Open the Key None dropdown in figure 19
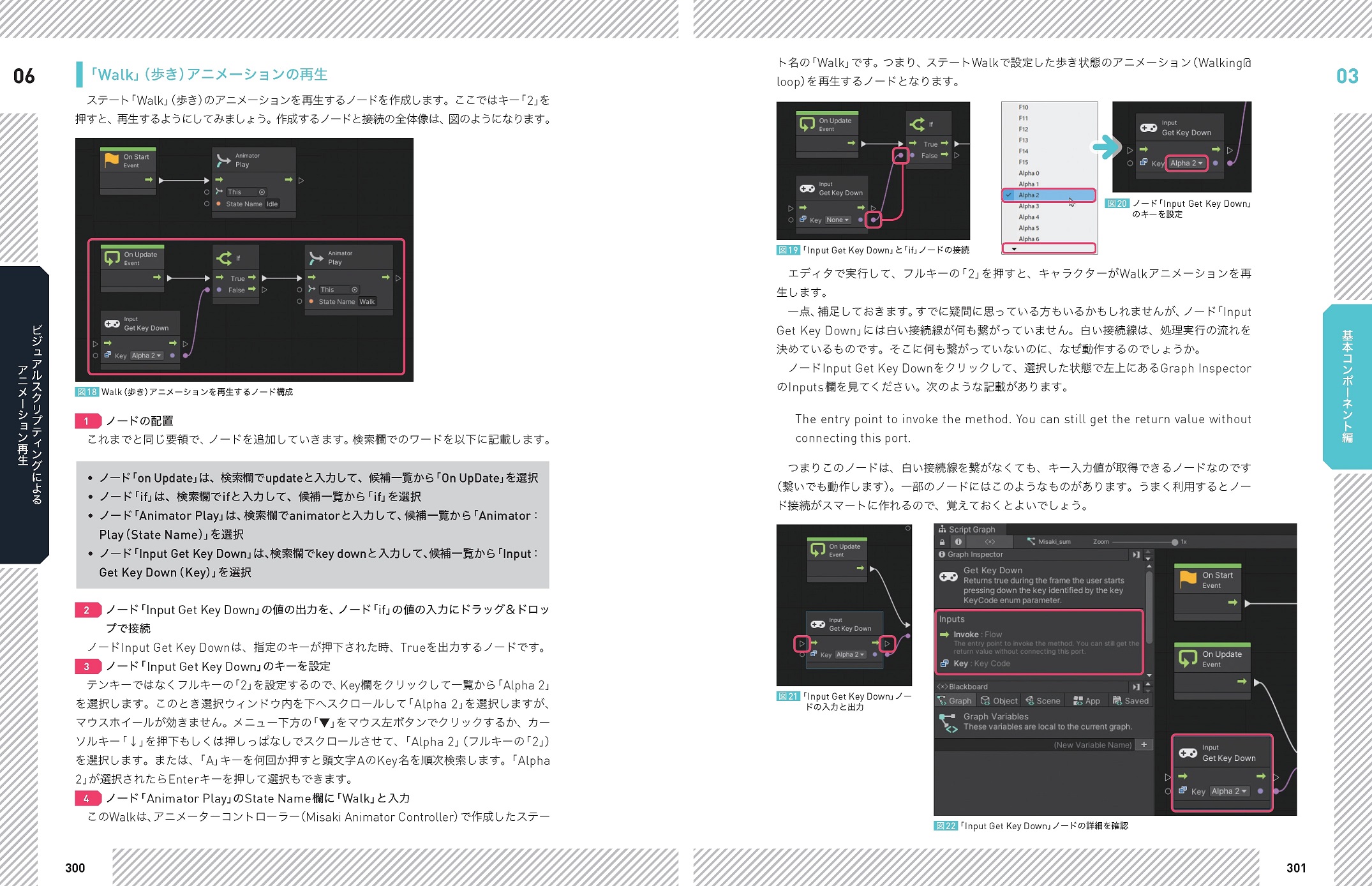 tap(837, 220)
